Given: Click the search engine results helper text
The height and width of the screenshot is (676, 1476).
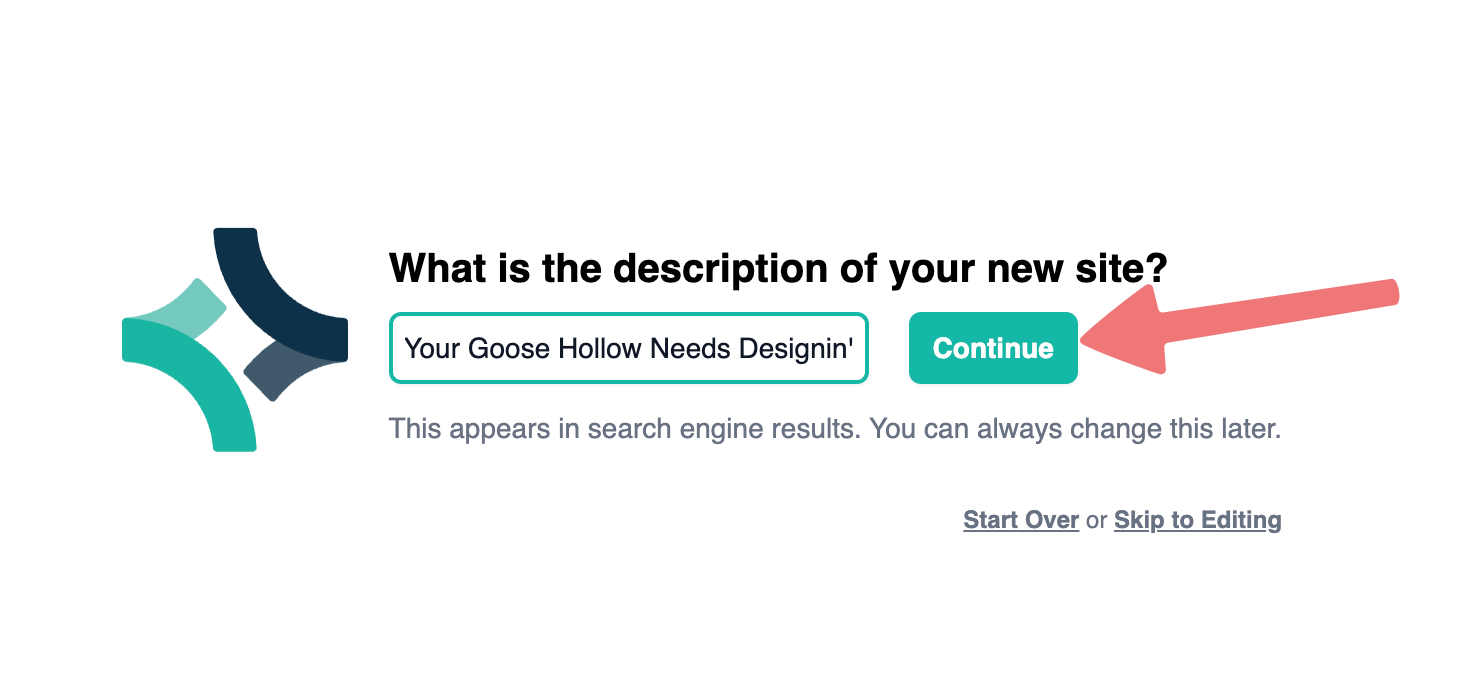Looking at the screenshot, I should coord(835,430).
